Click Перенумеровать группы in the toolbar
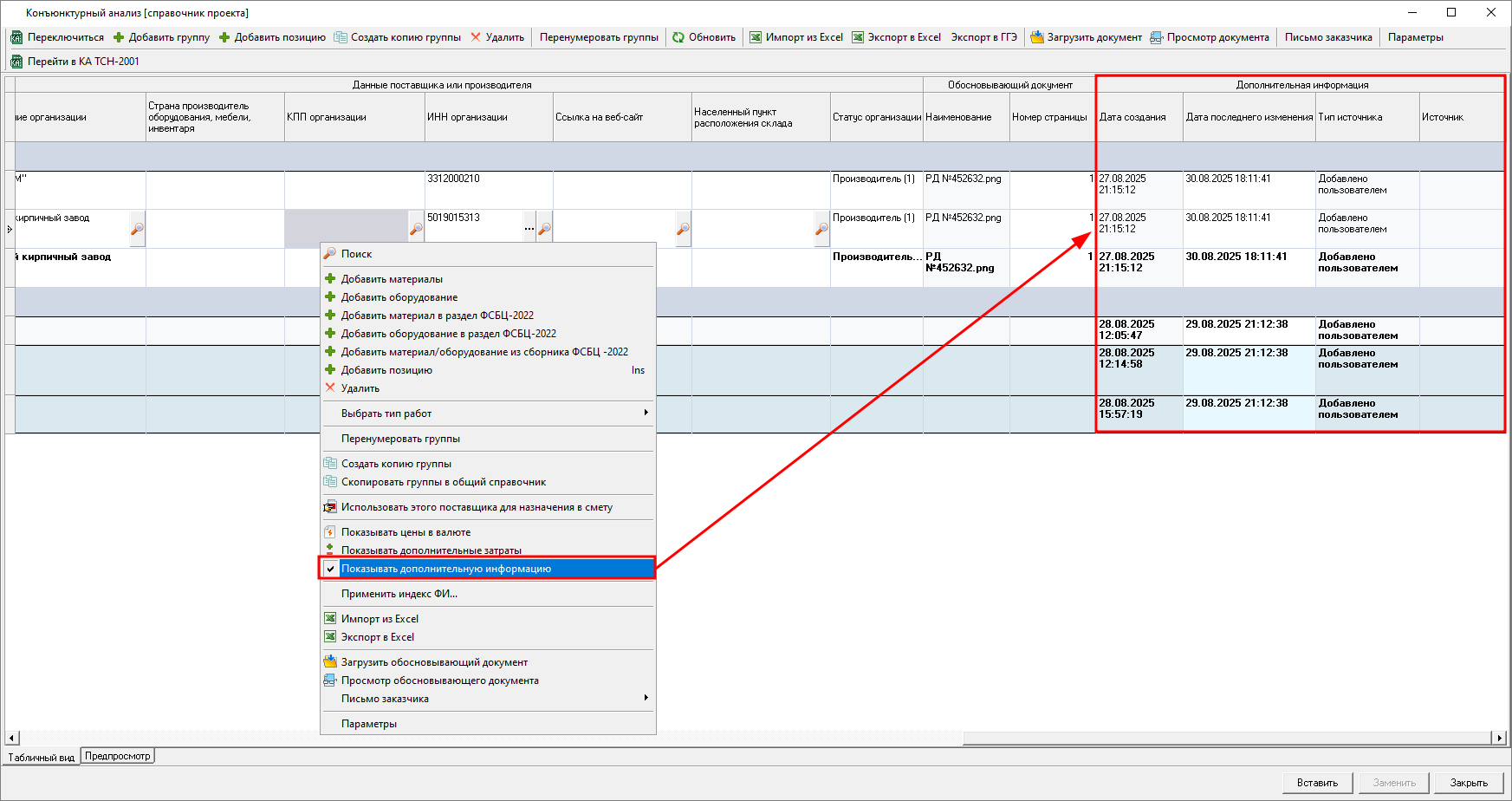 click(x=599, y=37)
